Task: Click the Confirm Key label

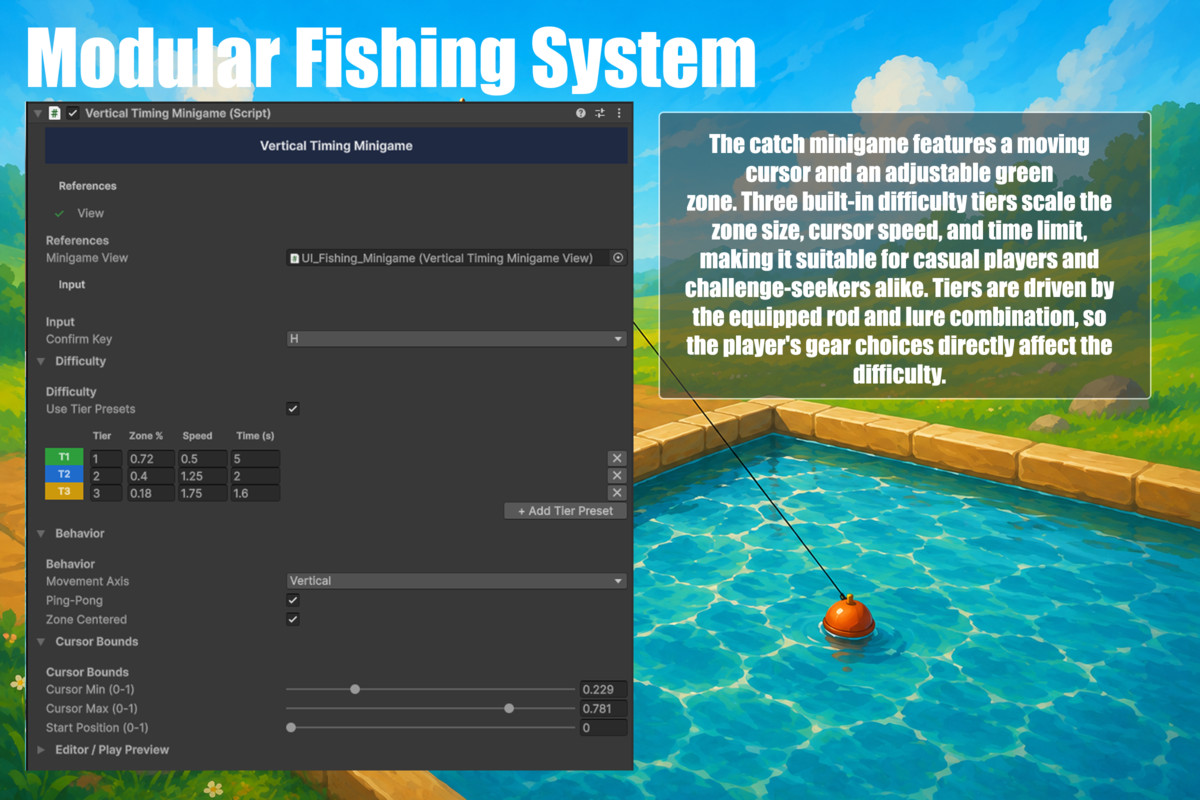Action: 79,340
